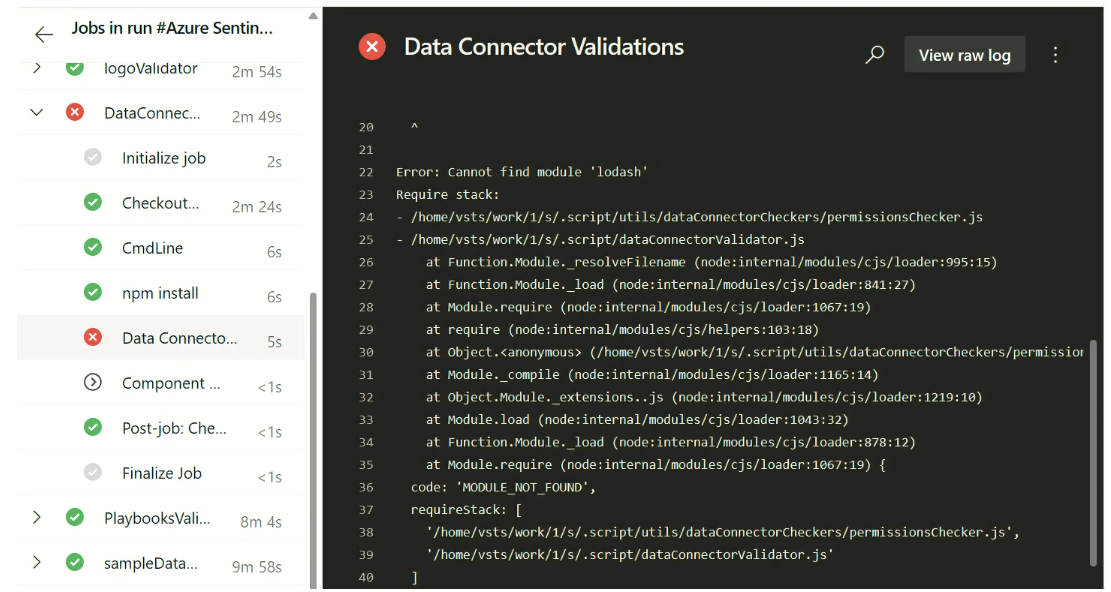Open the Post-job: Che... step
The height and width of the screenshot is (592, 1111).
coord(161,428)
